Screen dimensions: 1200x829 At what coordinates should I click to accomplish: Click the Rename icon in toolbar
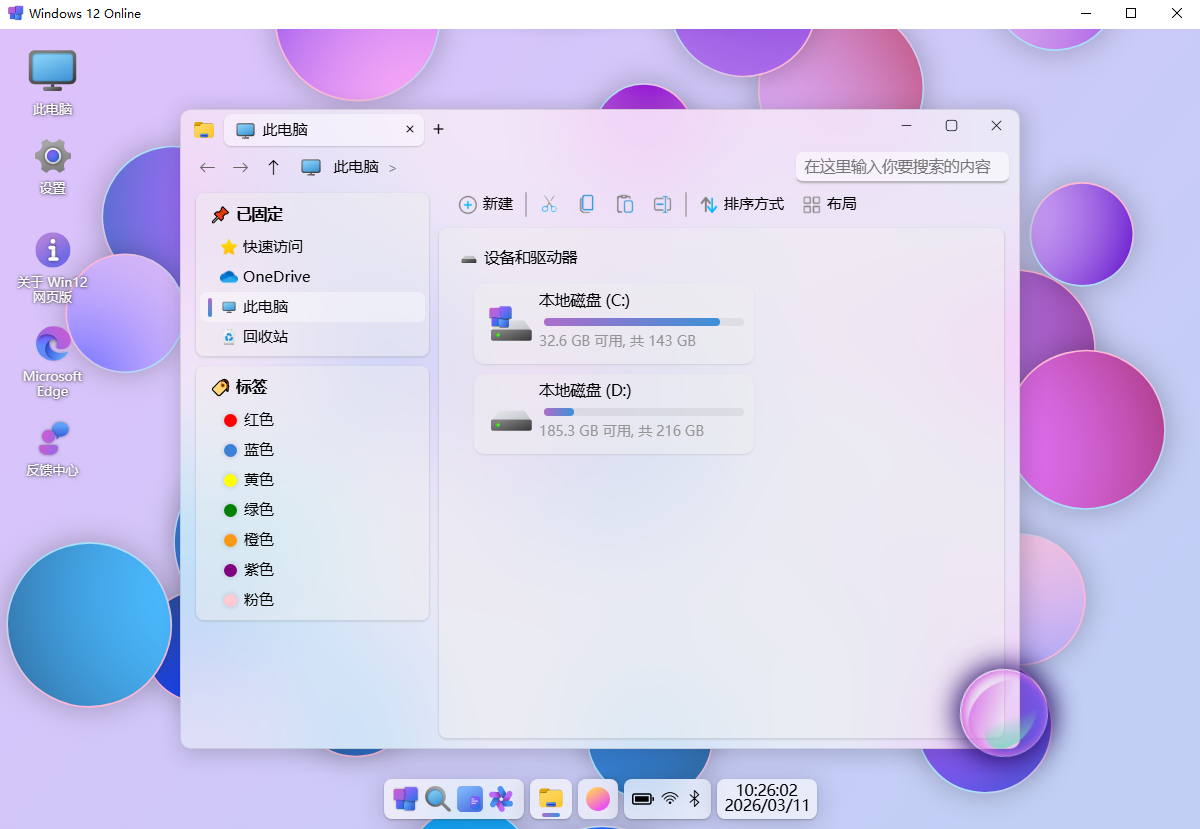(662, 204)
